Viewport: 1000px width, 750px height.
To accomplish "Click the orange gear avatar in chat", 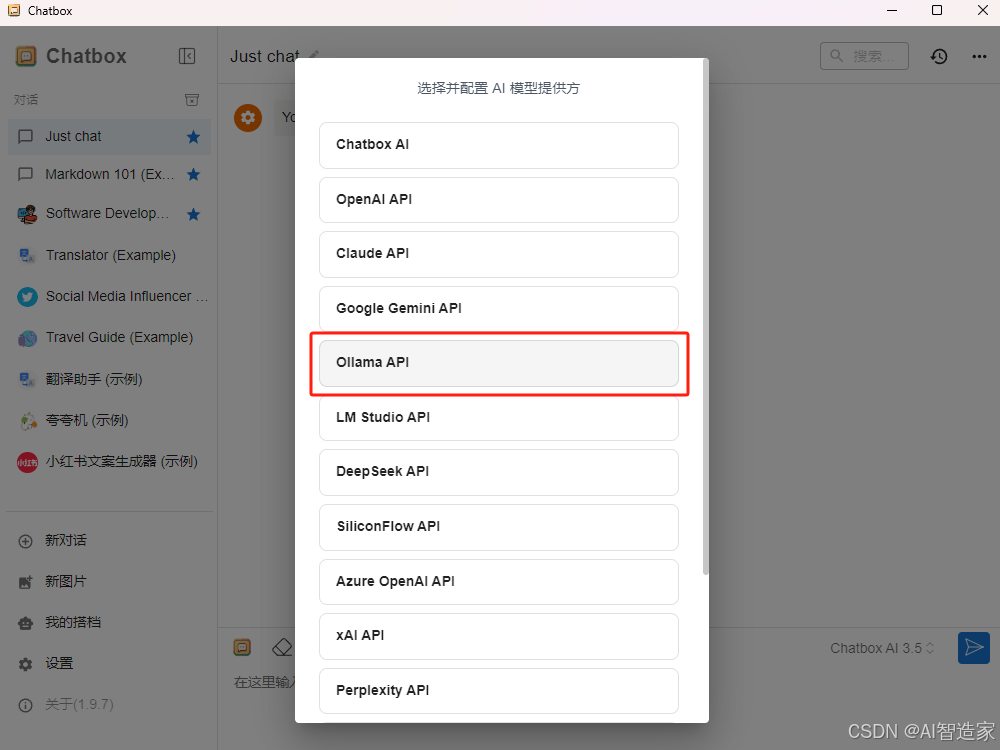I will click(x=248, y=117).
